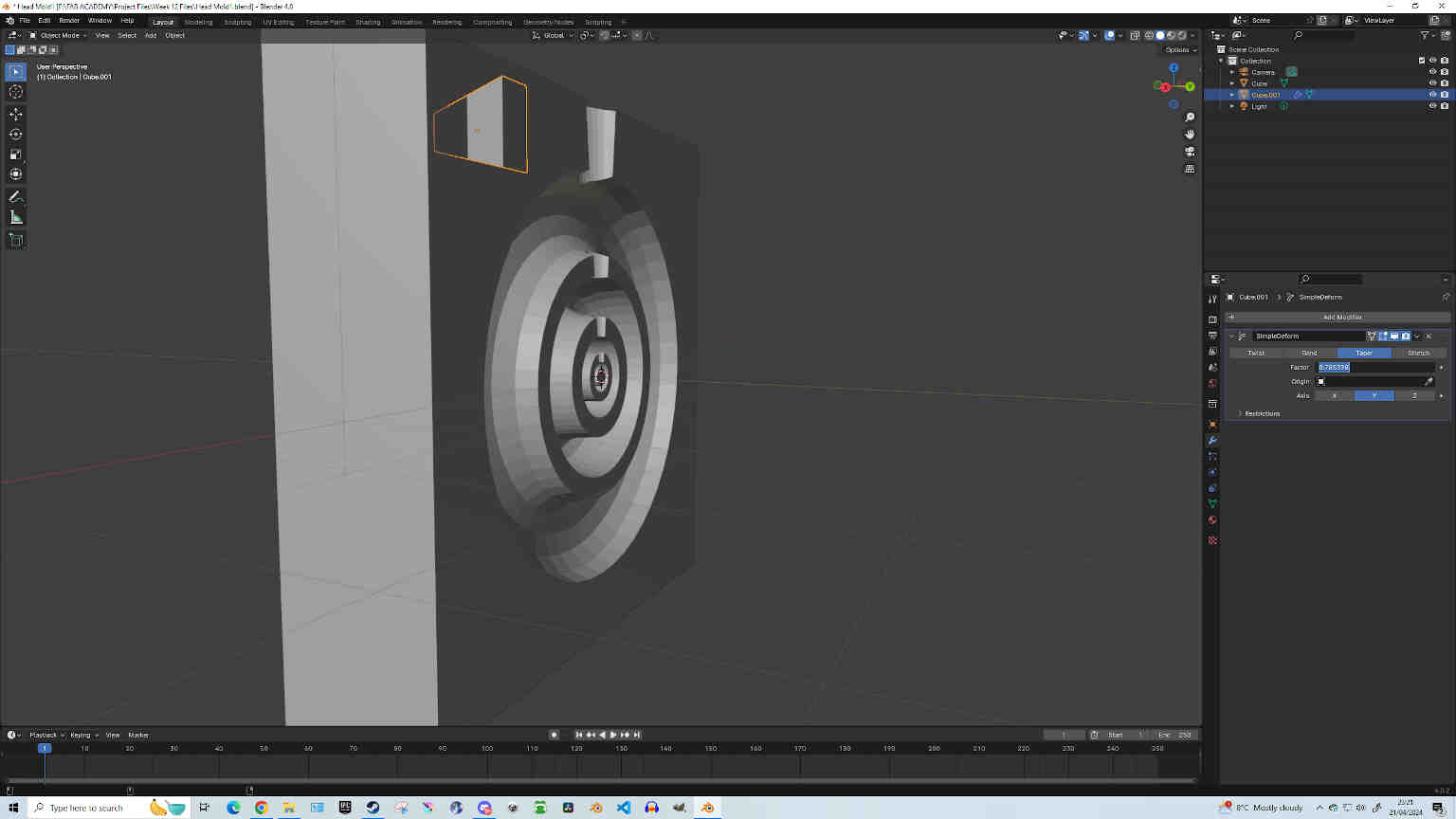Open the Object Mode dropdown
Image resolution: width=1456 pixels, height=819 pixels.
pos(58,35)
